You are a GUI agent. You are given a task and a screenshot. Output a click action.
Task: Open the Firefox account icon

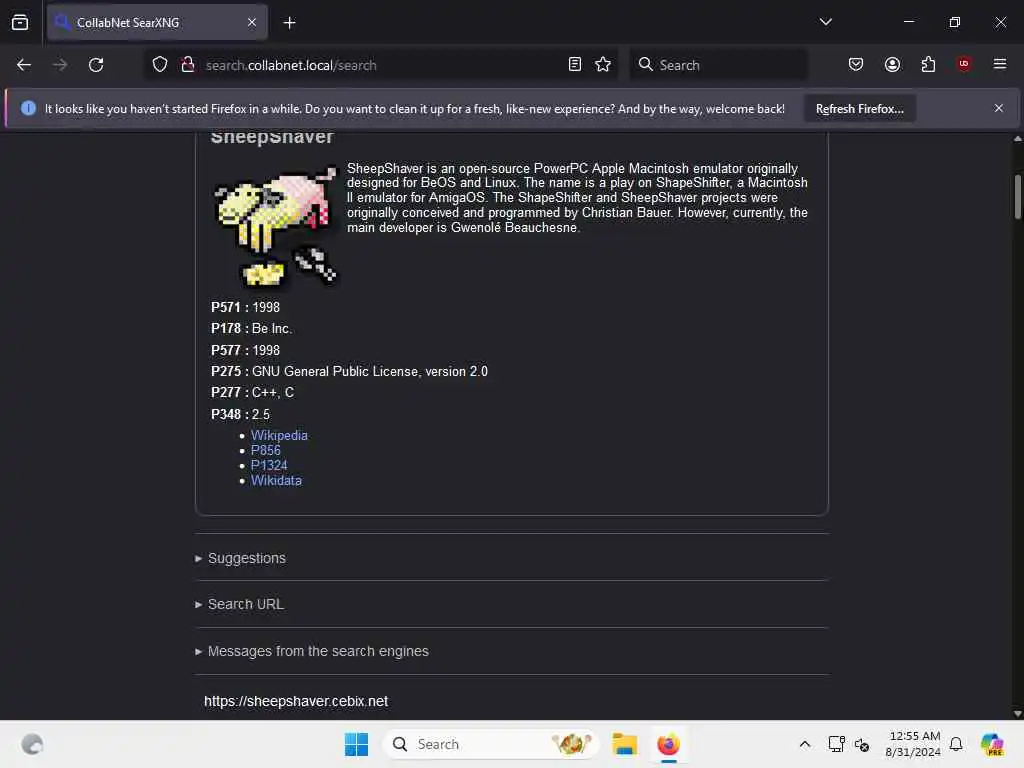892,64
